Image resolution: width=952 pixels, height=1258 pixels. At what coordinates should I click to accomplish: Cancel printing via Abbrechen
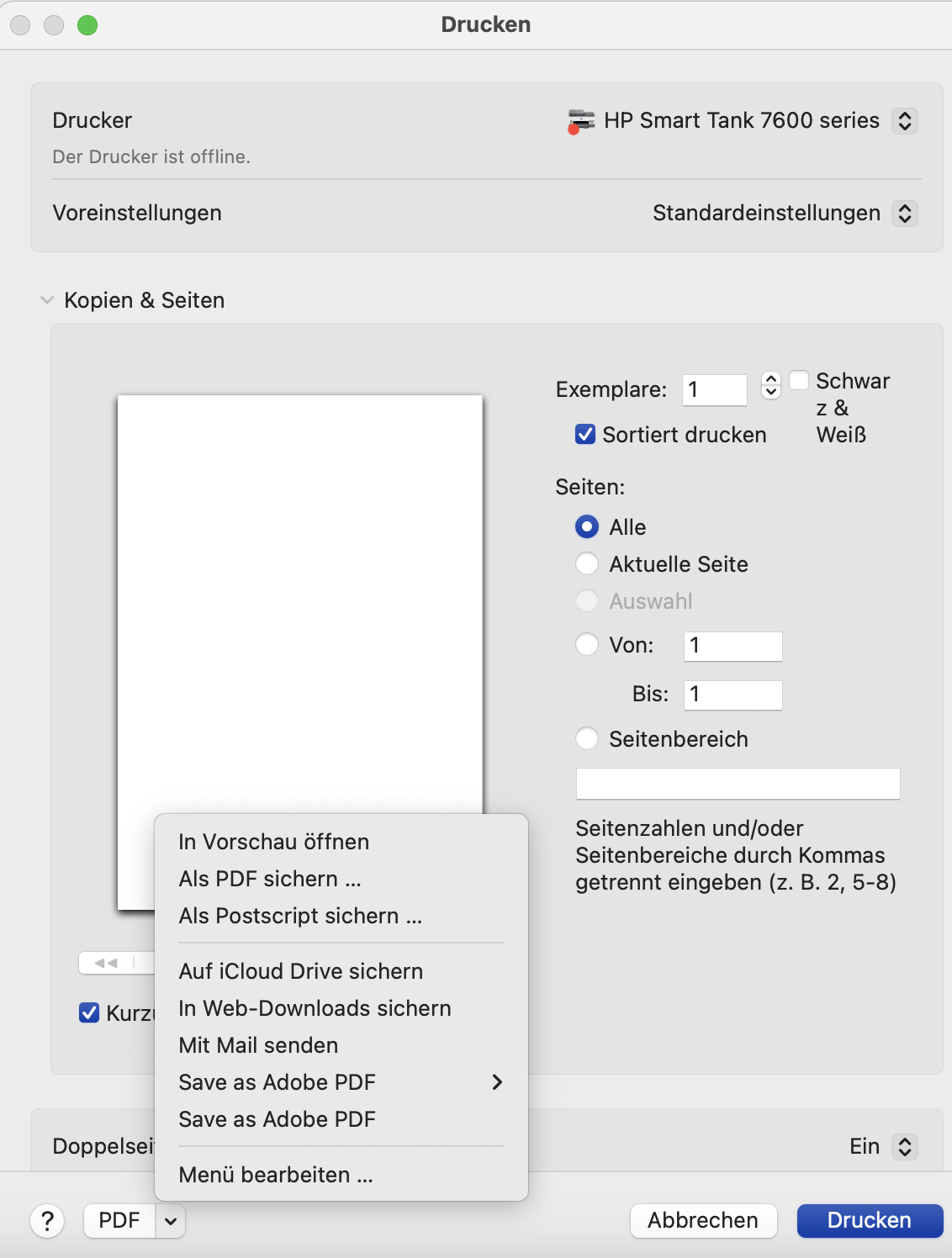click(x=703, y=1220)
